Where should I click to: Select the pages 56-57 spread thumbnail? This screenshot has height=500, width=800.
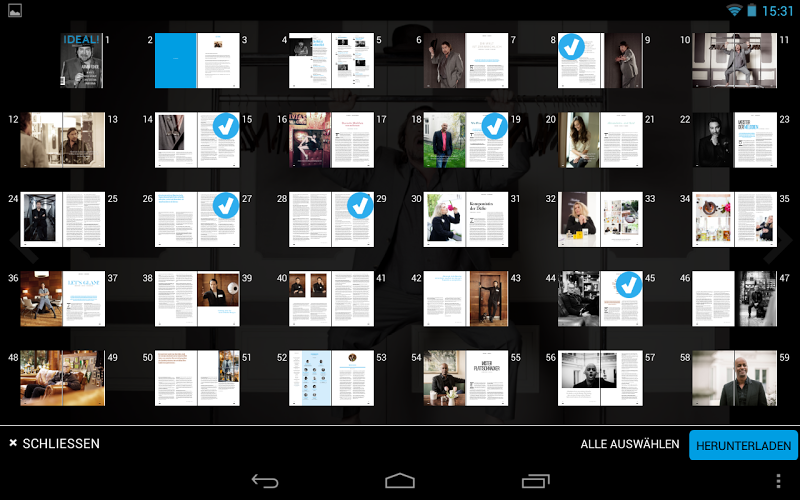(x=600, y=378)
